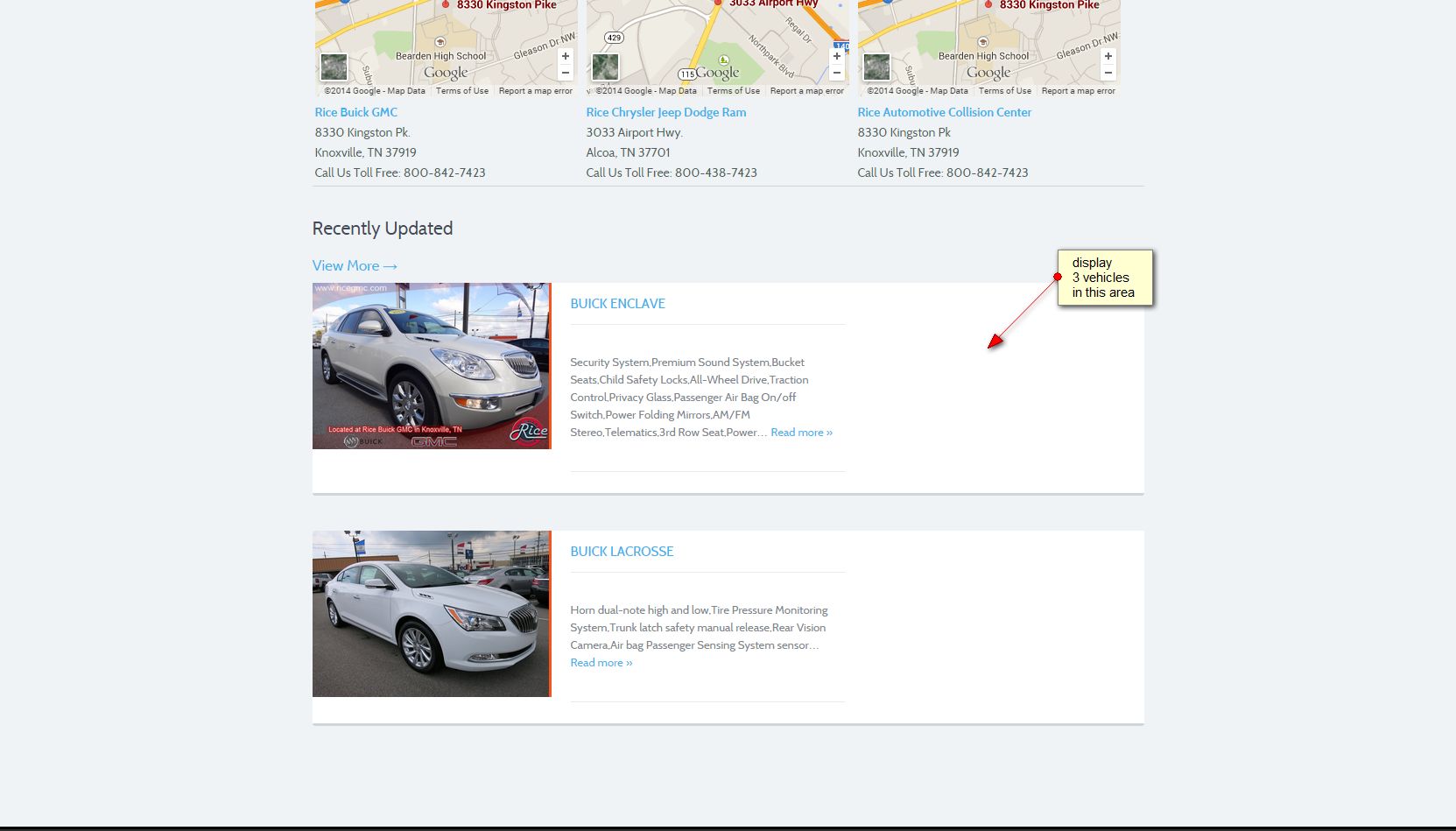This screenshot has height=831, width=1456.
Task: Open Terms of Use under the Airport Hwy map
Action: tap(734, 91)
